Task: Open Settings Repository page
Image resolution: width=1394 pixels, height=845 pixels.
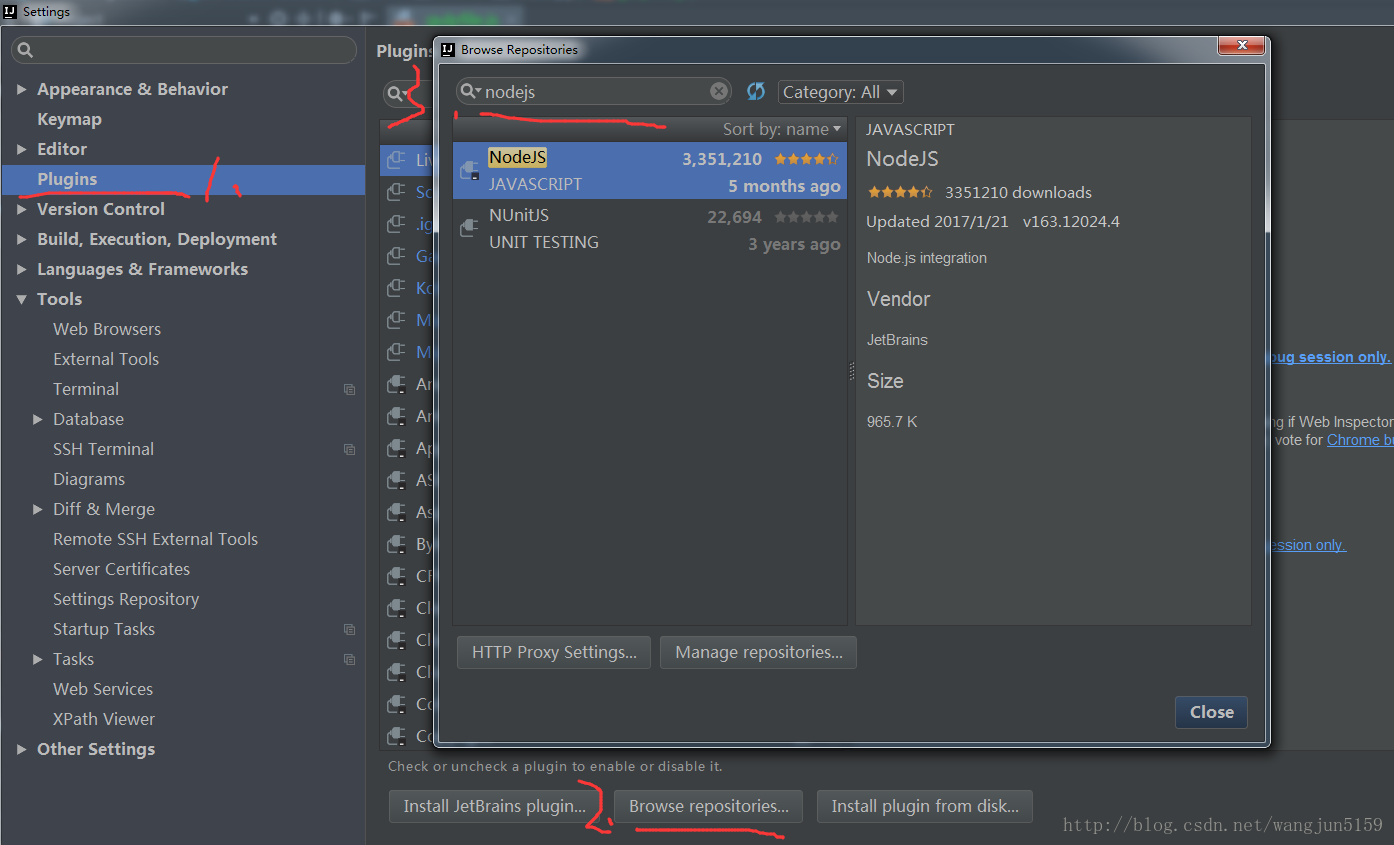Action: (126, 599)
